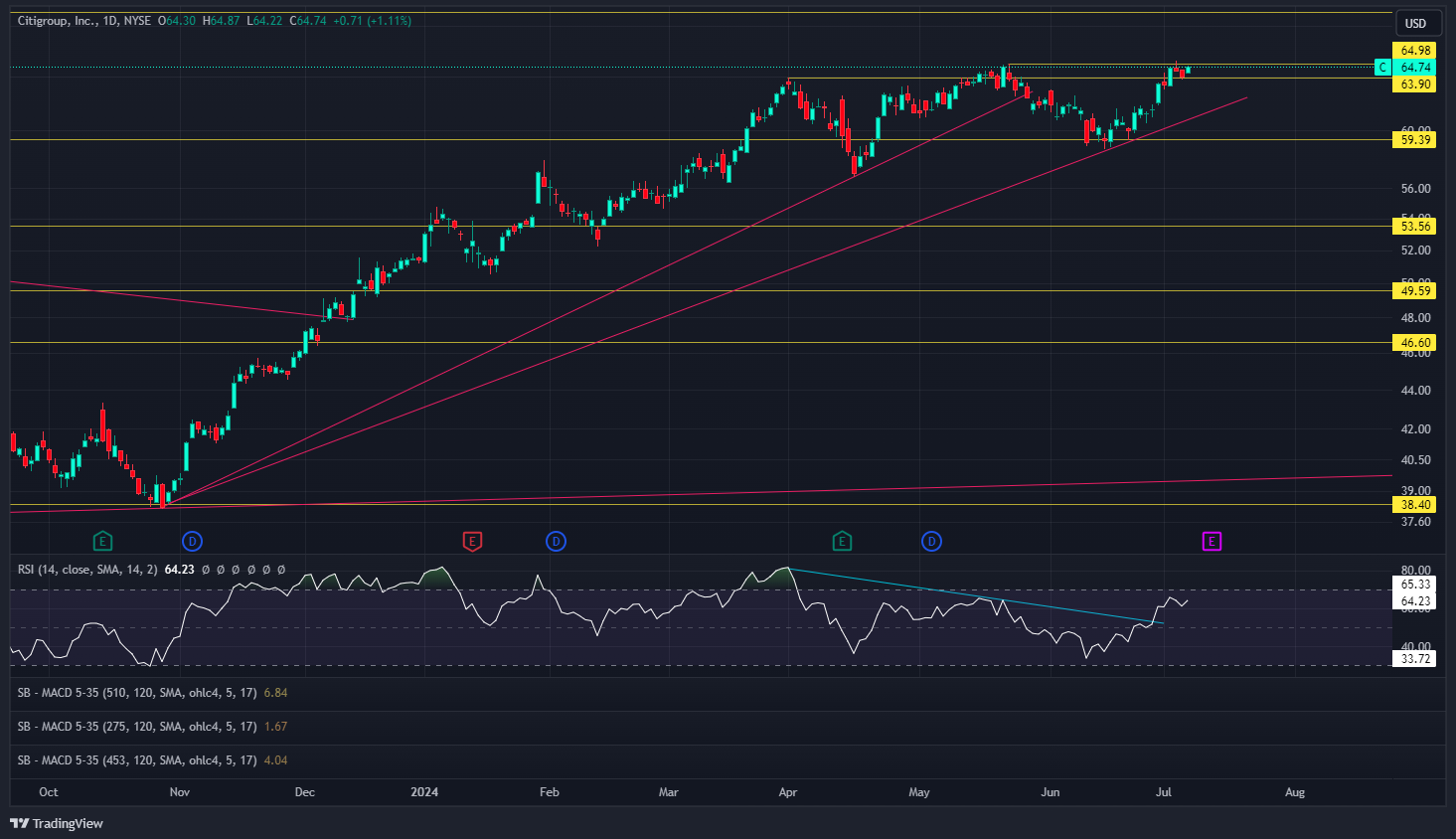Image resolution: width=1456 pixels, height=839 pixels.
Task: Click the Feb label on time axis
Action: (x=550, y=792)
